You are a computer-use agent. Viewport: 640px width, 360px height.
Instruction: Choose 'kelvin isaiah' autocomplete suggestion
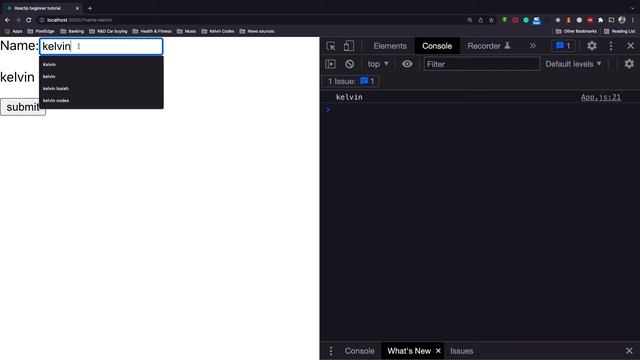click(101, 88)
